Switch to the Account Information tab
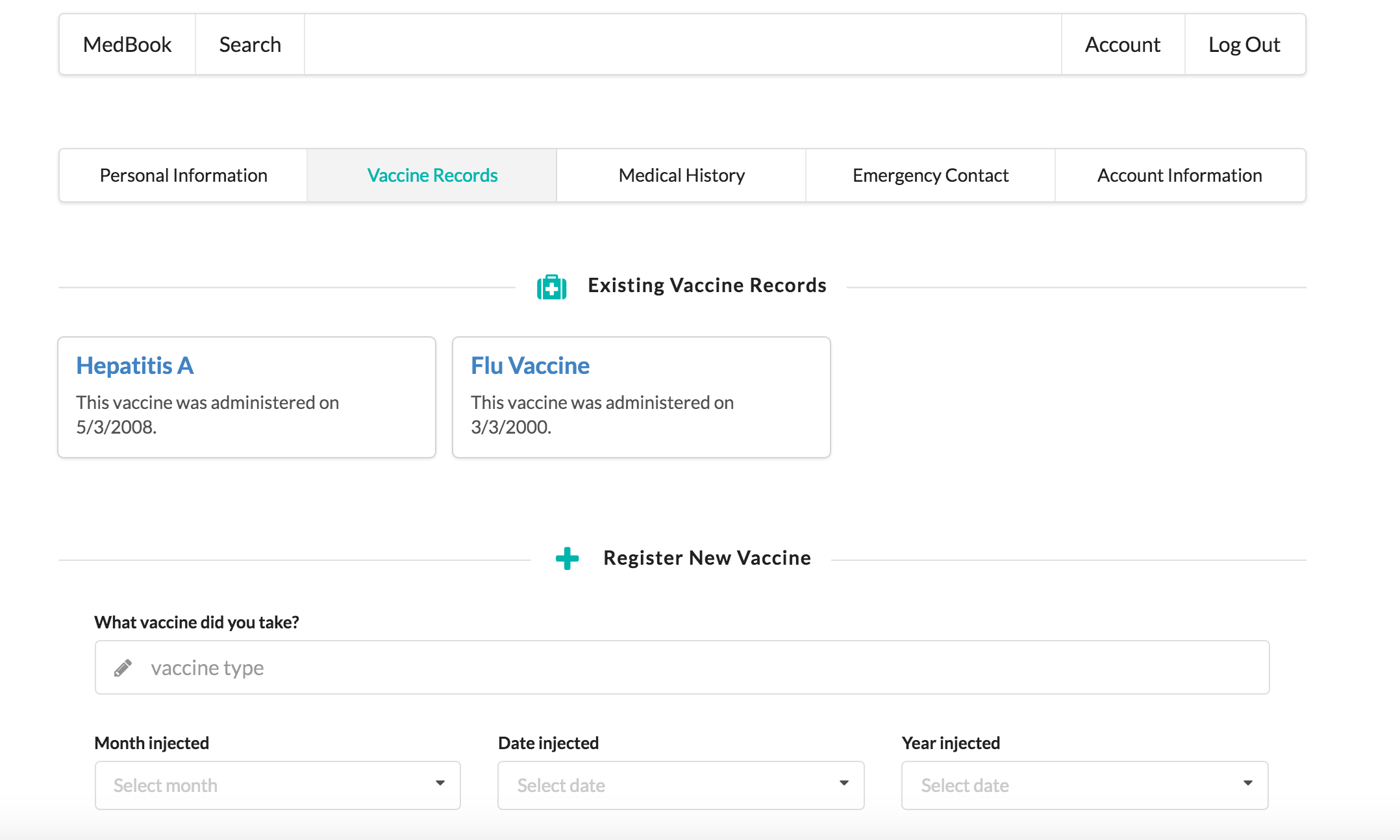 [1179, 175]
